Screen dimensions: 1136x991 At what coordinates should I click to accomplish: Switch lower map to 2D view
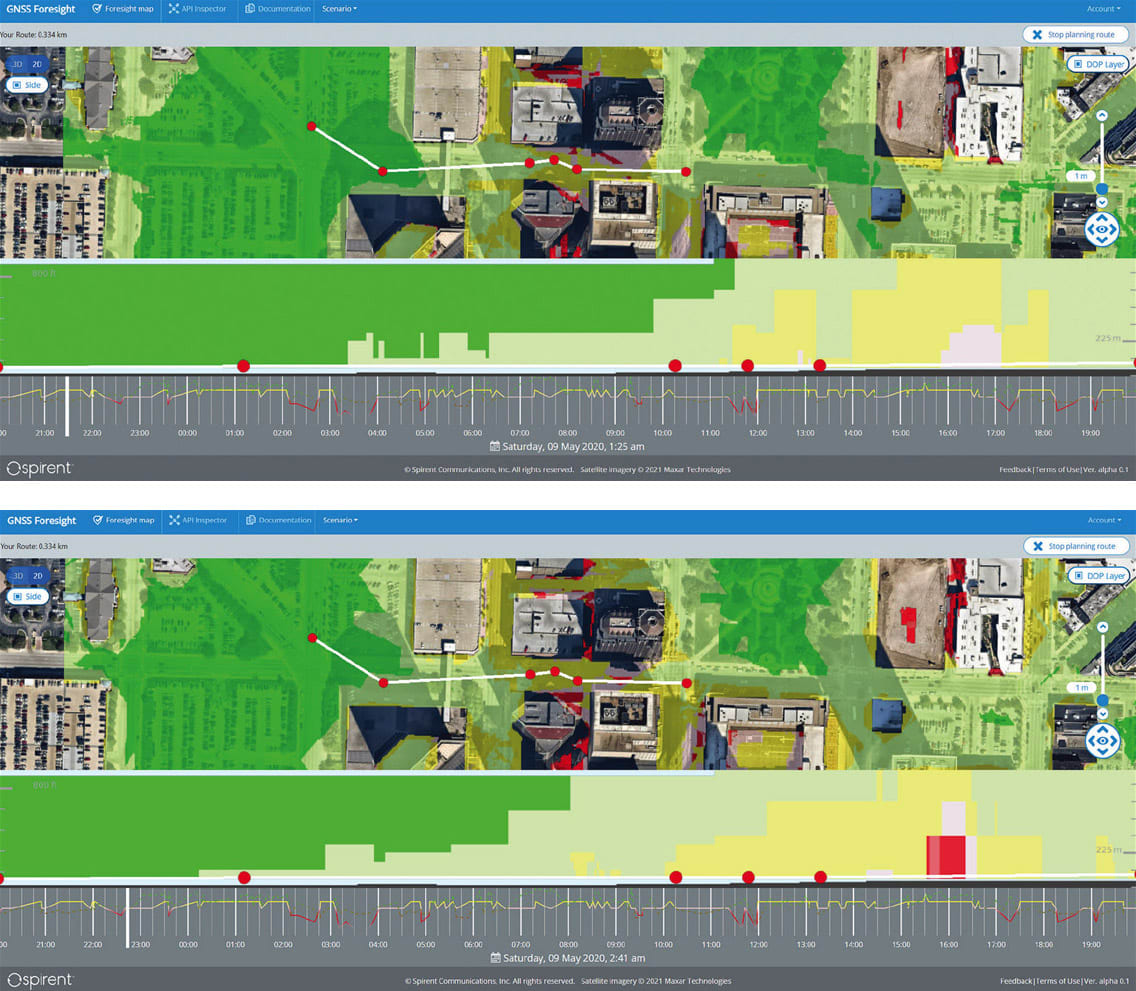pos(38,576)
